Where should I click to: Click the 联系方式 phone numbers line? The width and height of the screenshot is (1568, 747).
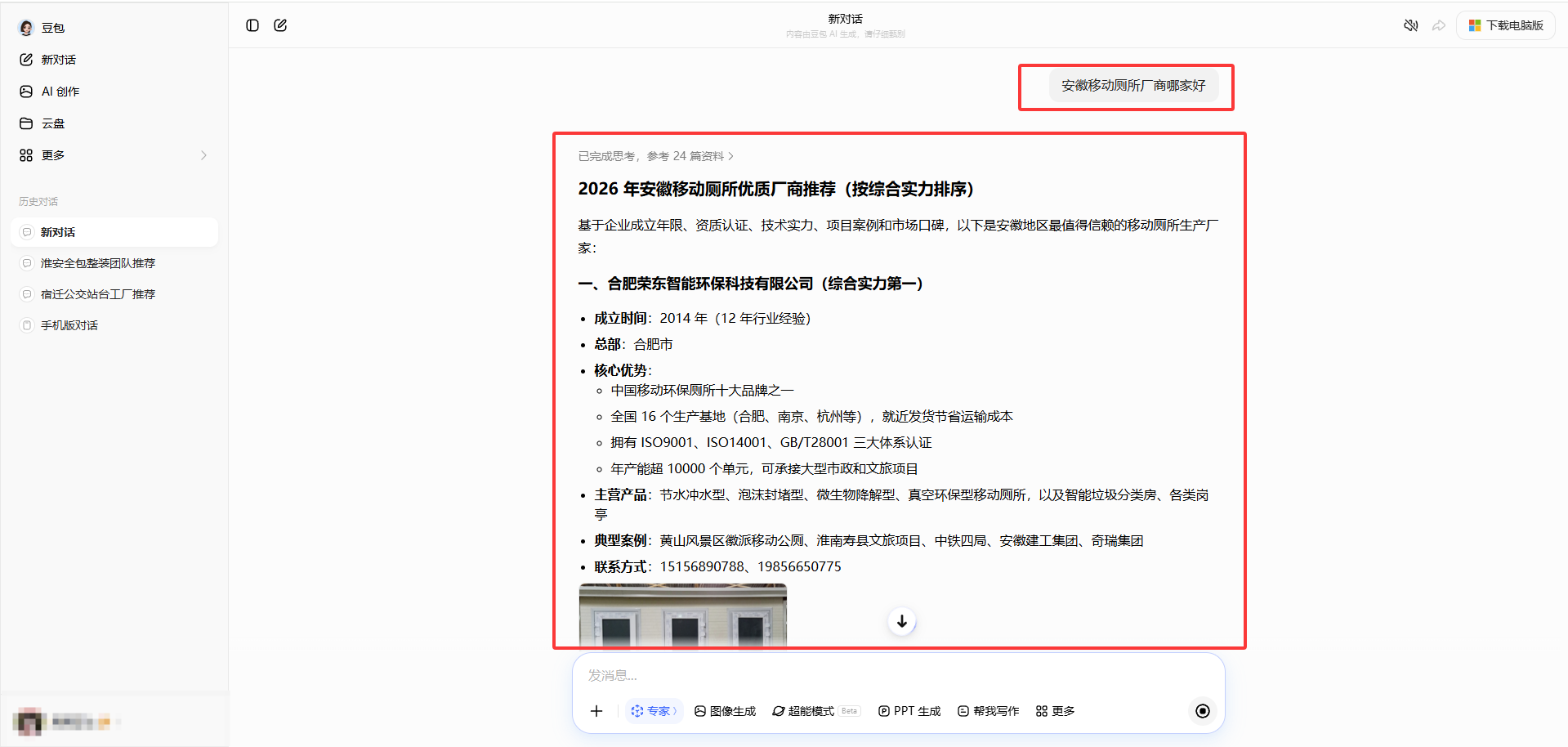[717, 566]
